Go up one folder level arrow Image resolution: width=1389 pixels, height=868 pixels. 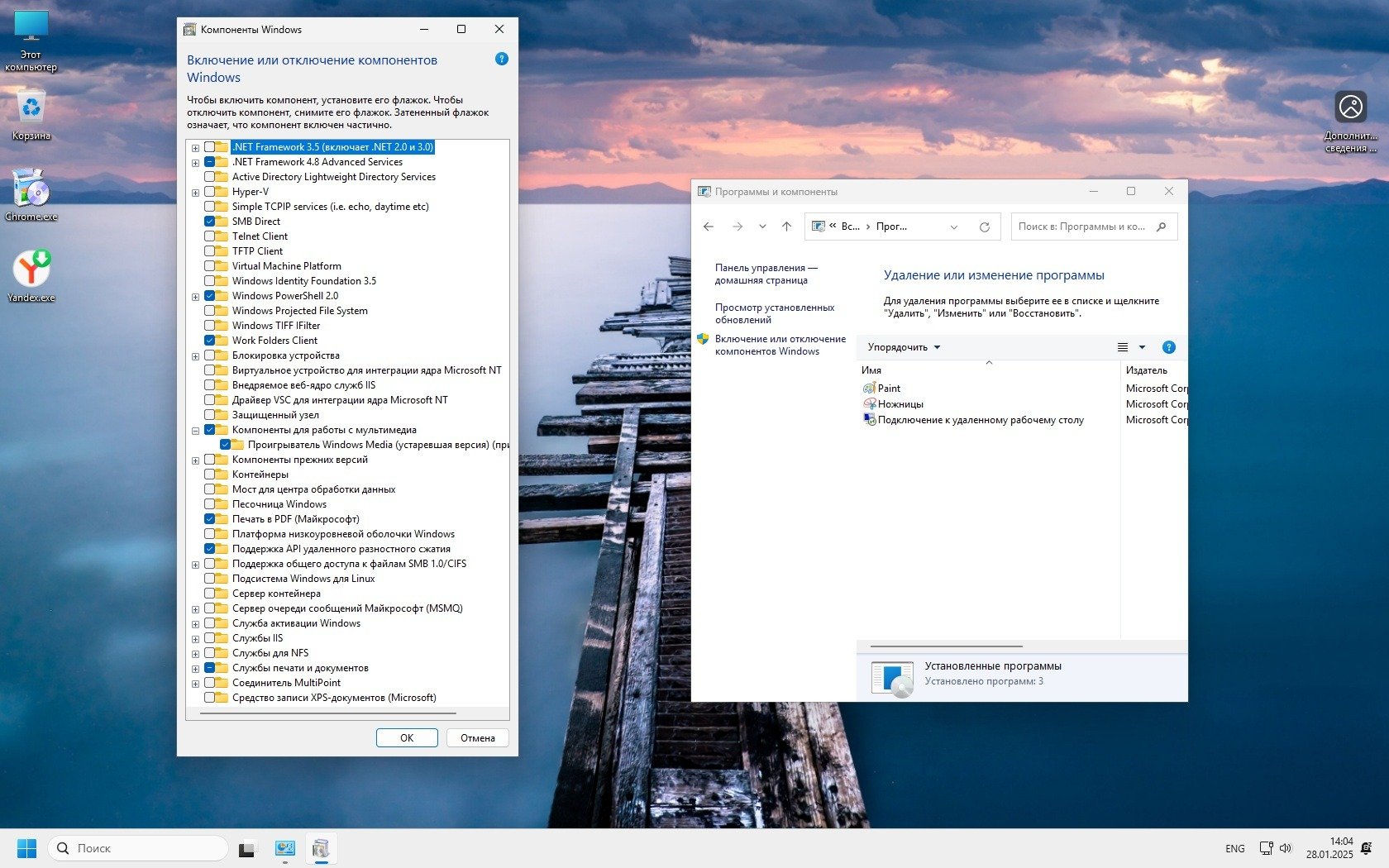click(x=786, y=227)
